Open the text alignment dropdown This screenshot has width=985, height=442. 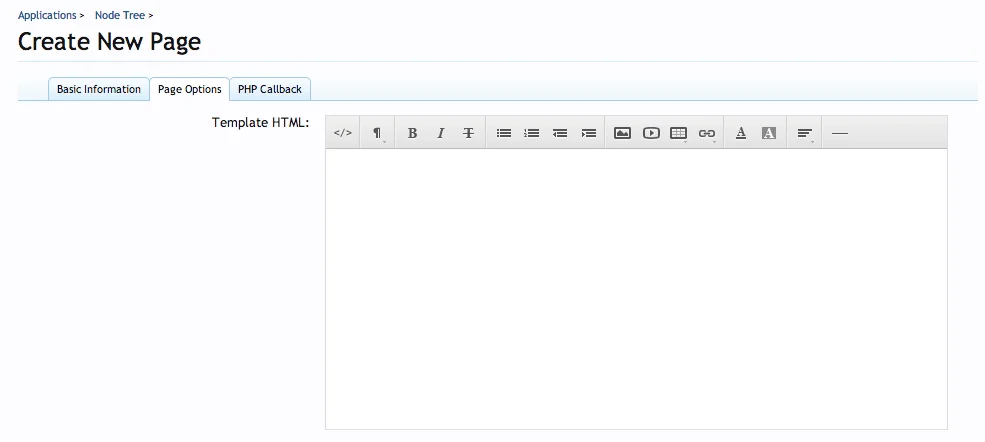coord(804,133)
